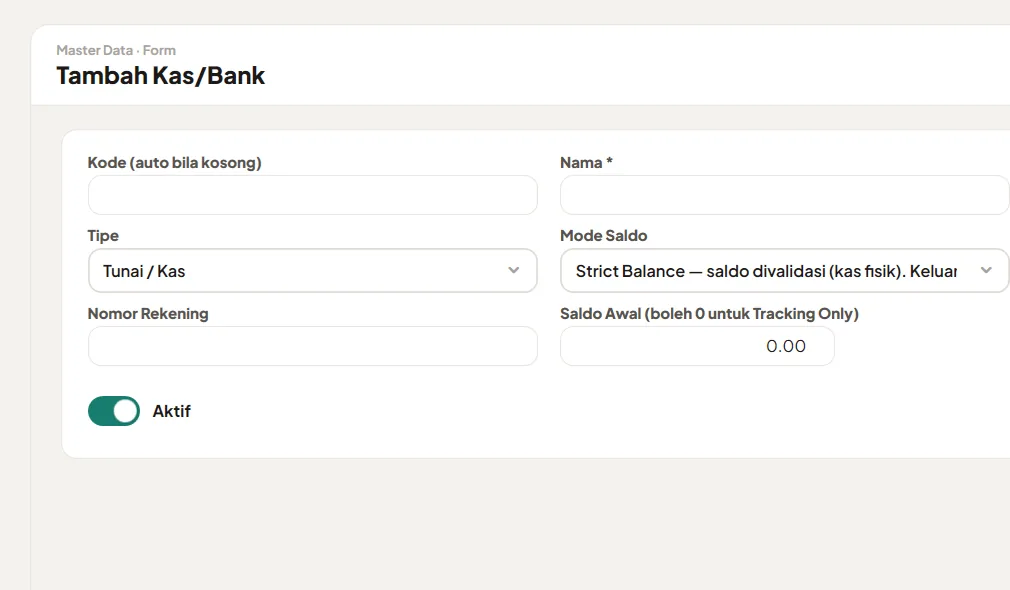Click the Mode Saldo label
The width and height of the screenshot is (1010, 590).
pos(604,236)
